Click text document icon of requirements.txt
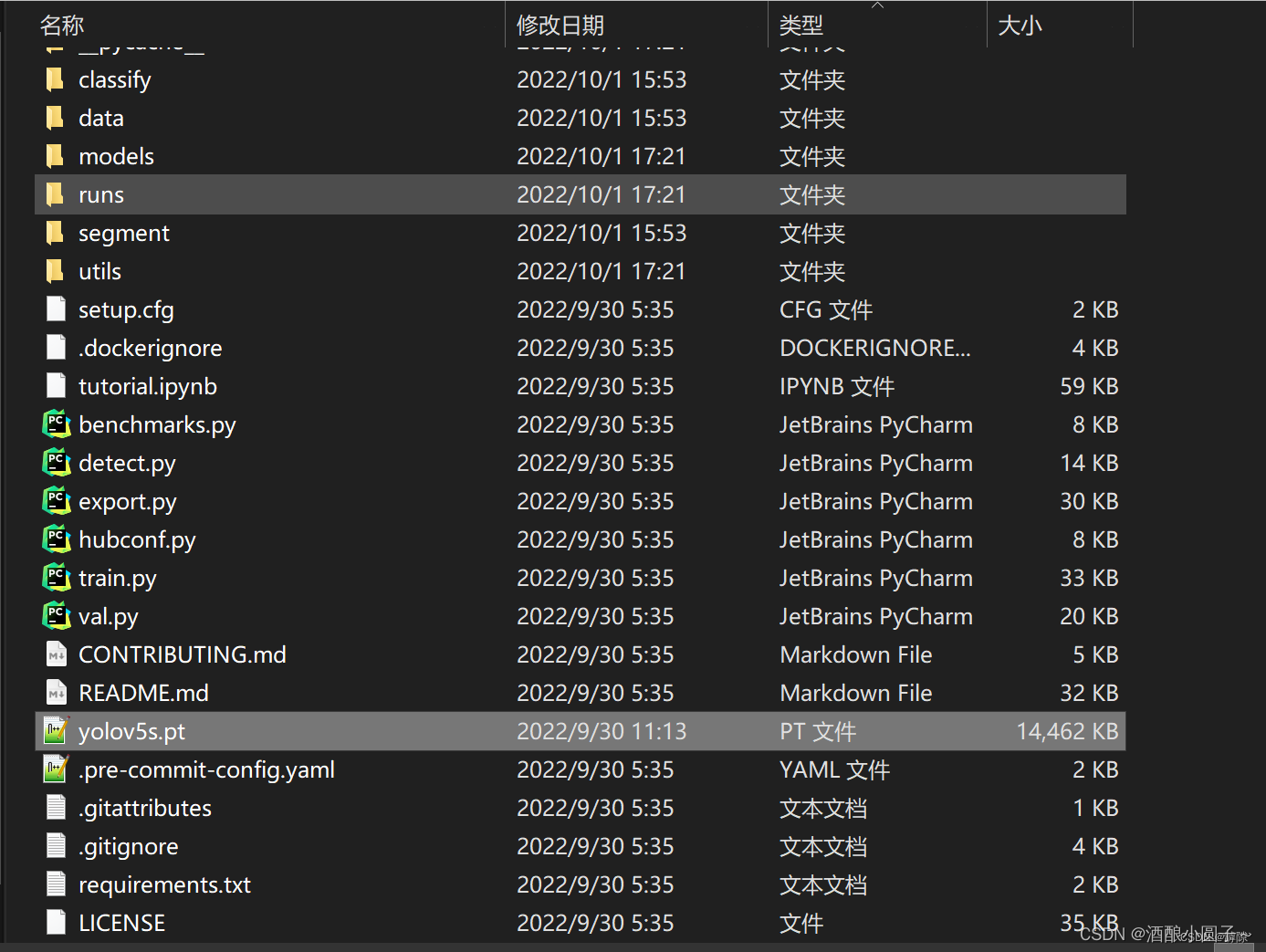 tap(56, 884)
